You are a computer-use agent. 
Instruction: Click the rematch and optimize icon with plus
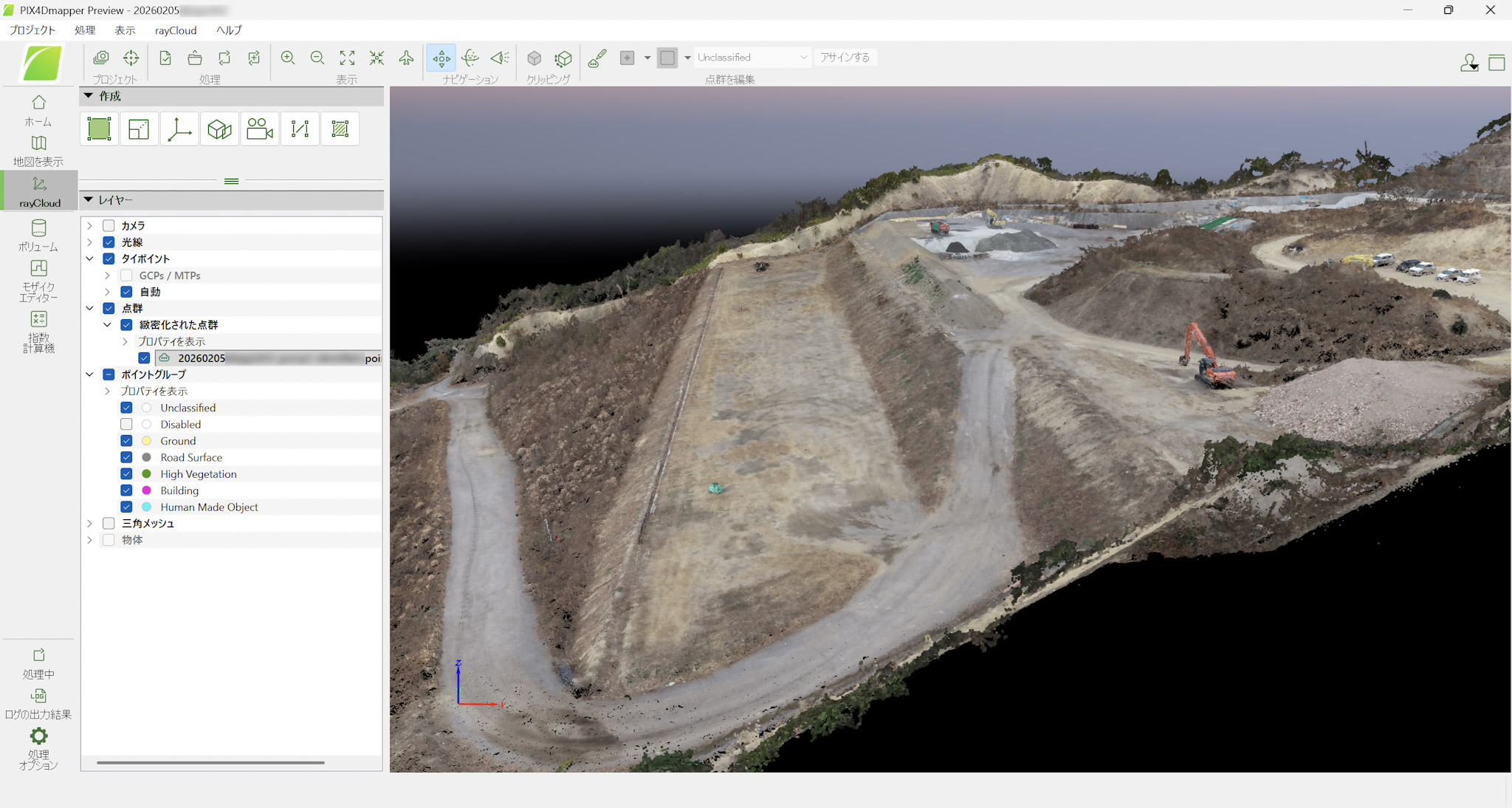coord(254,58)
